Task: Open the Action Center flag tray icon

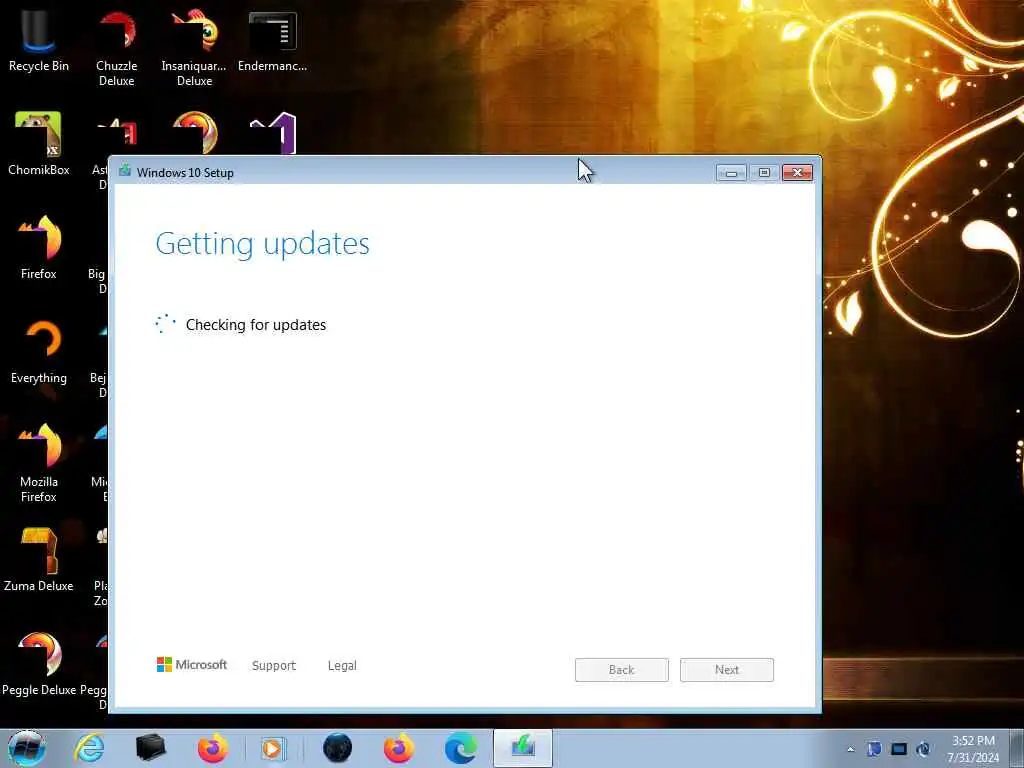Action: pyautogui.click(x=874, y=749)
